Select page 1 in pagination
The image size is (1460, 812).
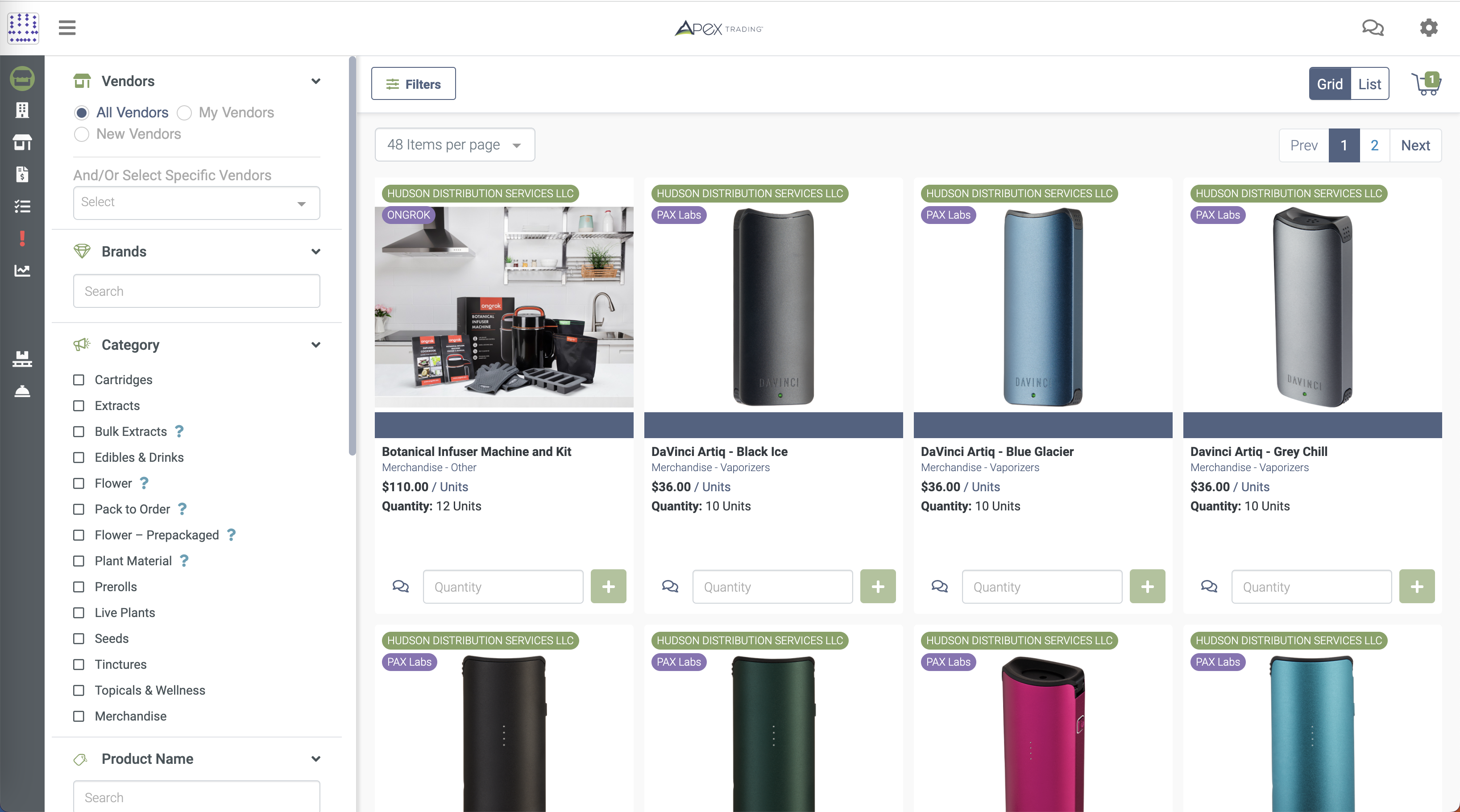click(1344, 145)
